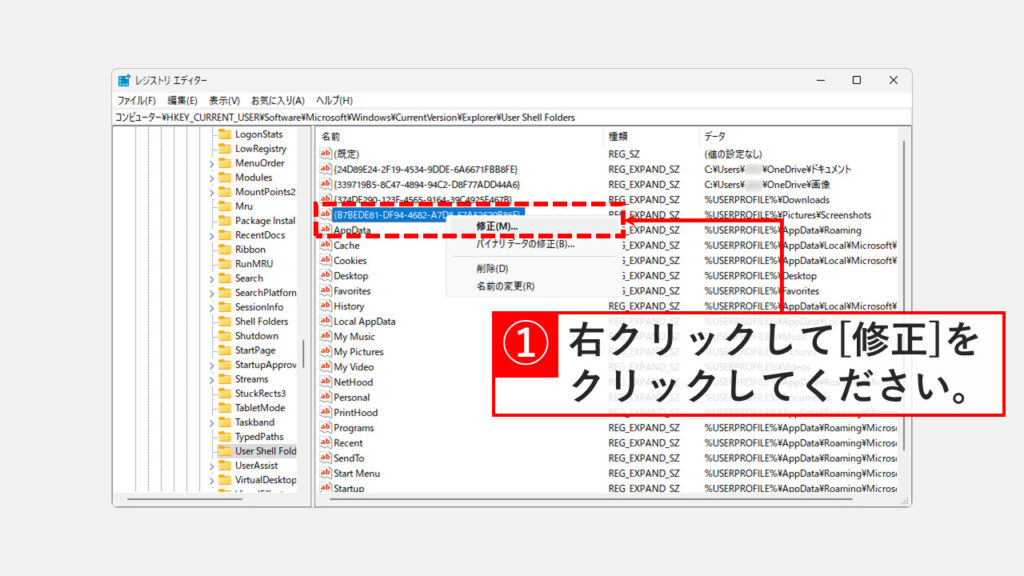The image size is (1024, 576).
Task: Click the 名前 column header
Action: coord(331,136)
